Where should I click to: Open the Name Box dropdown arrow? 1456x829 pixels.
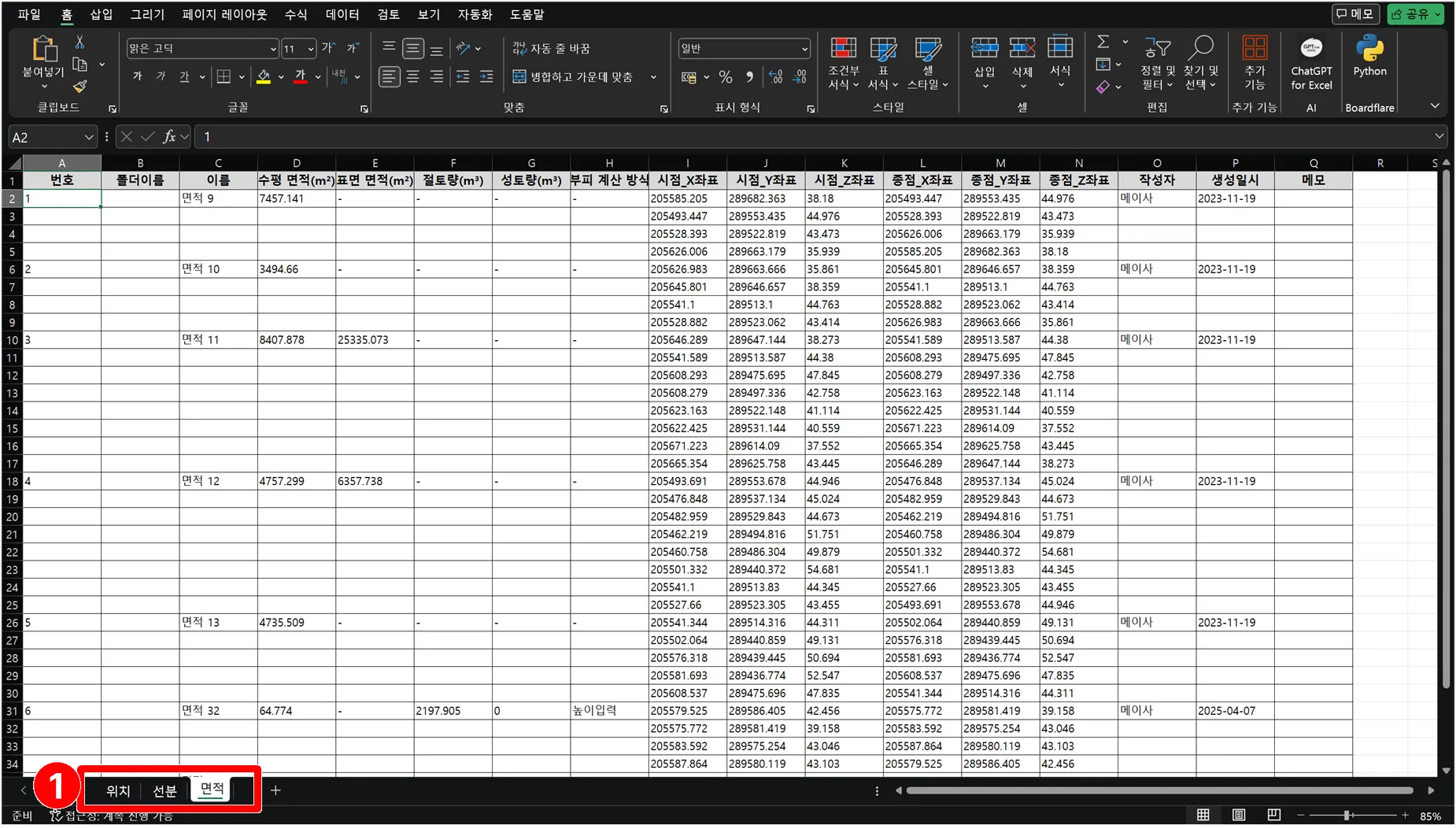(88, 137)
